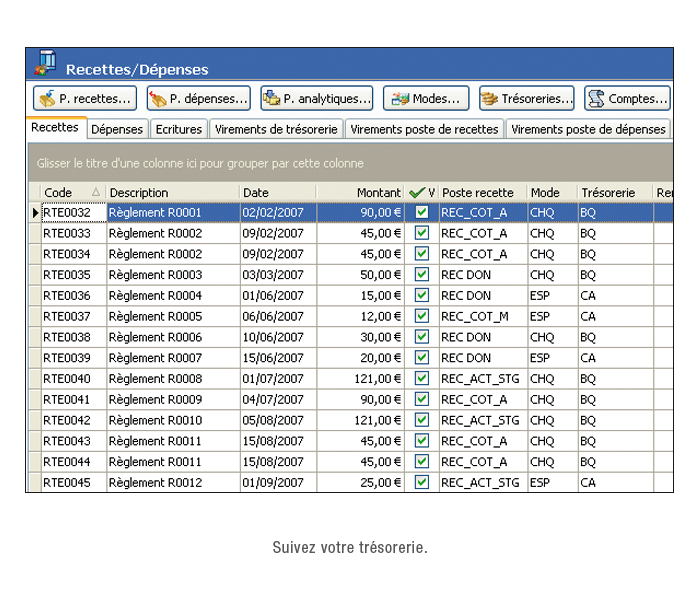700x600 pixels.
Task: Toggle the validated checkbox for RTE0032
Action: (422, 213)
